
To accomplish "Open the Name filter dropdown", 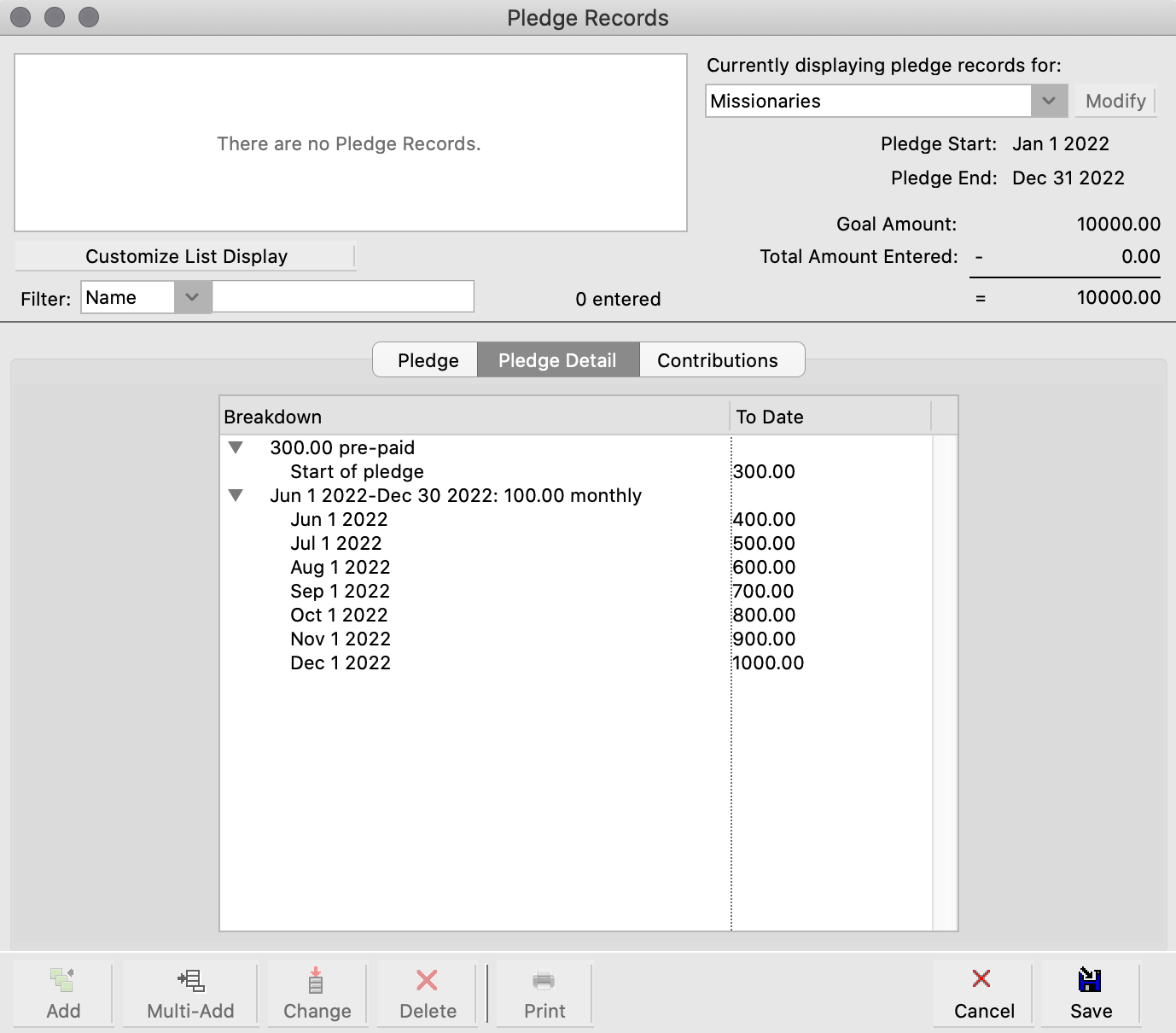I will [192, 297].
